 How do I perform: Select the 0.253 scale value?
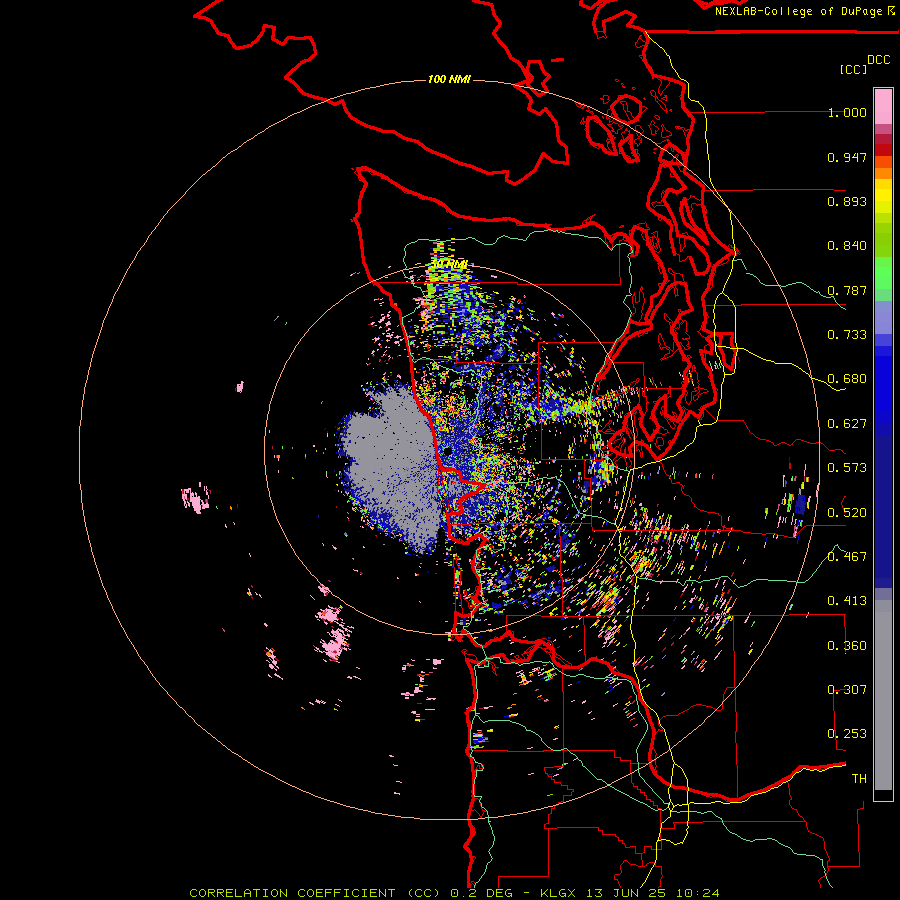pyautogui.click(x=847, y=734)
